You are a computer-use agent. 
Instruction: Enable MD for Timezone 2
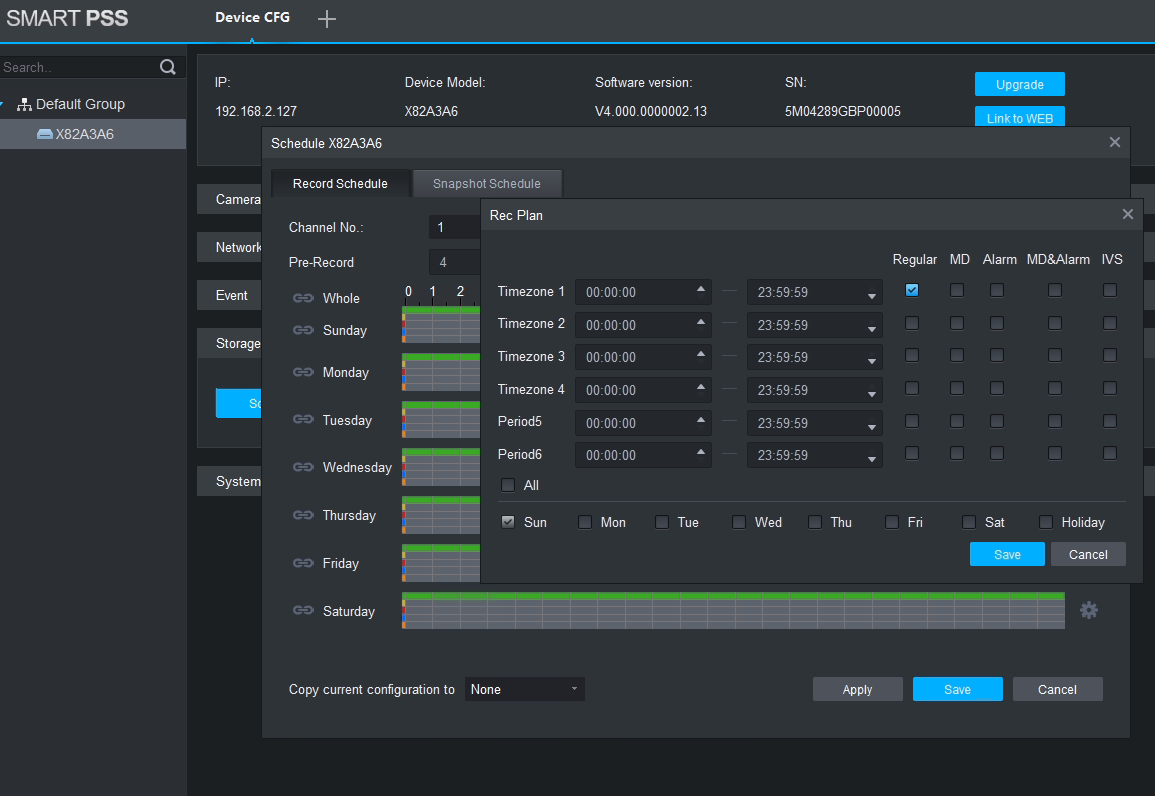tap(957, 323)
